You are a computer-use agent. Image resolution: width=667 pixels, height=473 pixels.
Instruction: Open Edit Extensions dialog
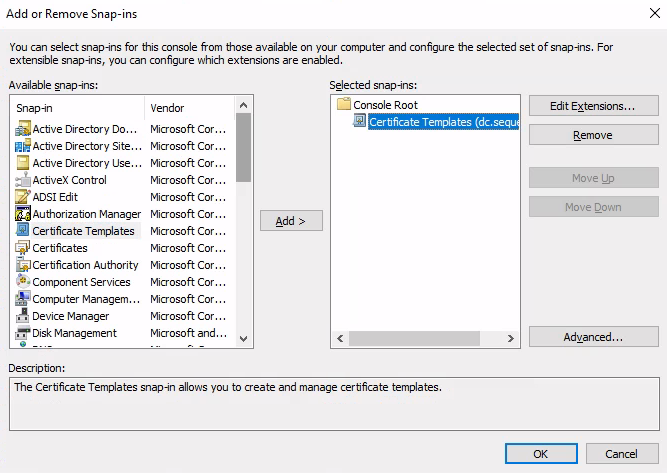pyautogui.click(x=593, y=106)
